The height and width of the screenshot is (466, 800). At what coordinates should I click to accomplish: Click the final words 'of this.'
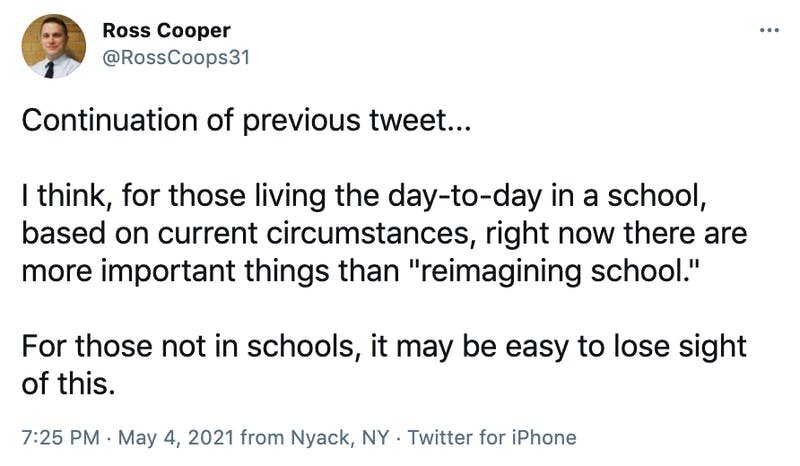68,383
